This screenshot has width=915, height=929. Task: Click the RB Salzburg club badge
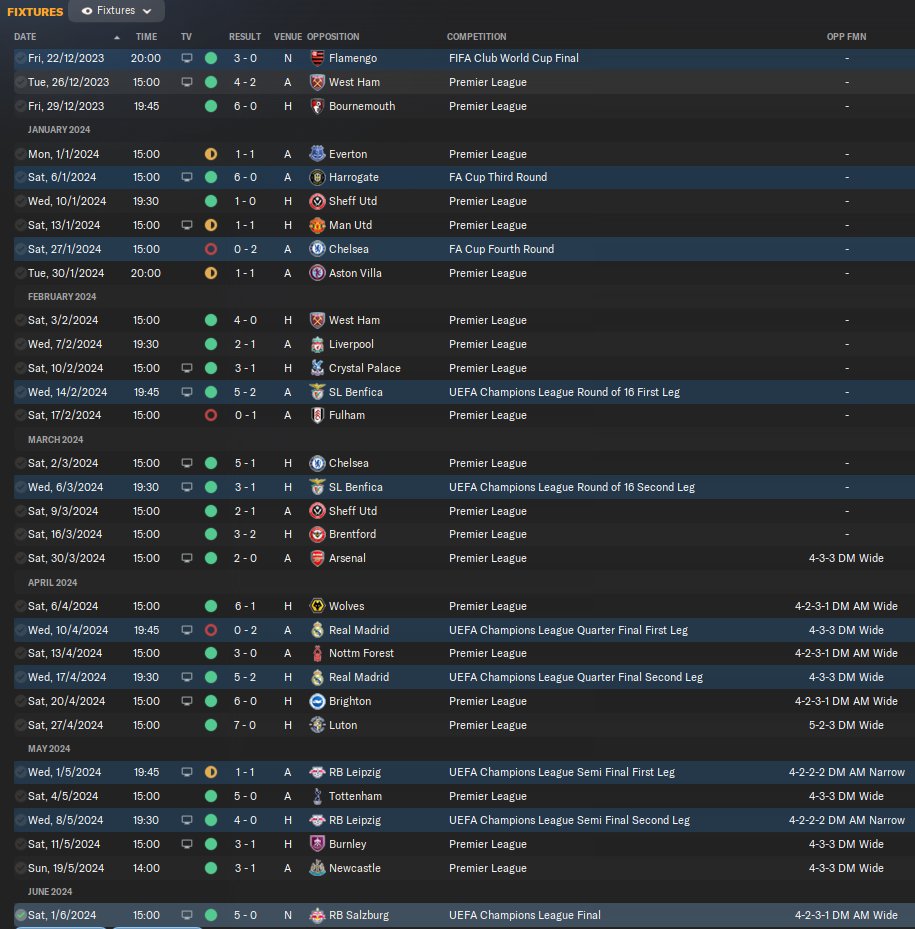[318, 915]
